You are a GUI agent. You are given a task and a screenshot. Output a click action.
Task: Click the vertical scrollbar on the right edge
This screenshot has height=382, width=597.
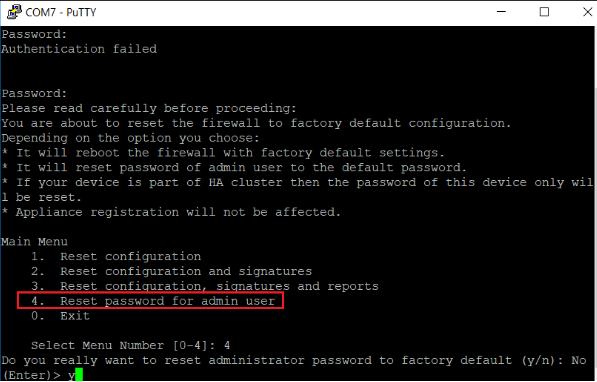[x=595, y=204]
